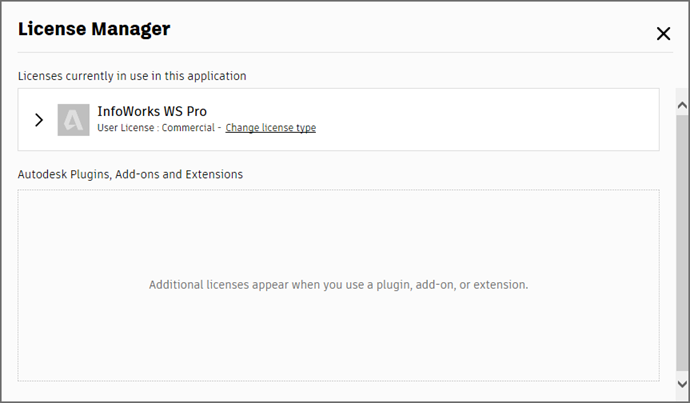
Task: Click the License Manager heading
Action: point(94,29)
